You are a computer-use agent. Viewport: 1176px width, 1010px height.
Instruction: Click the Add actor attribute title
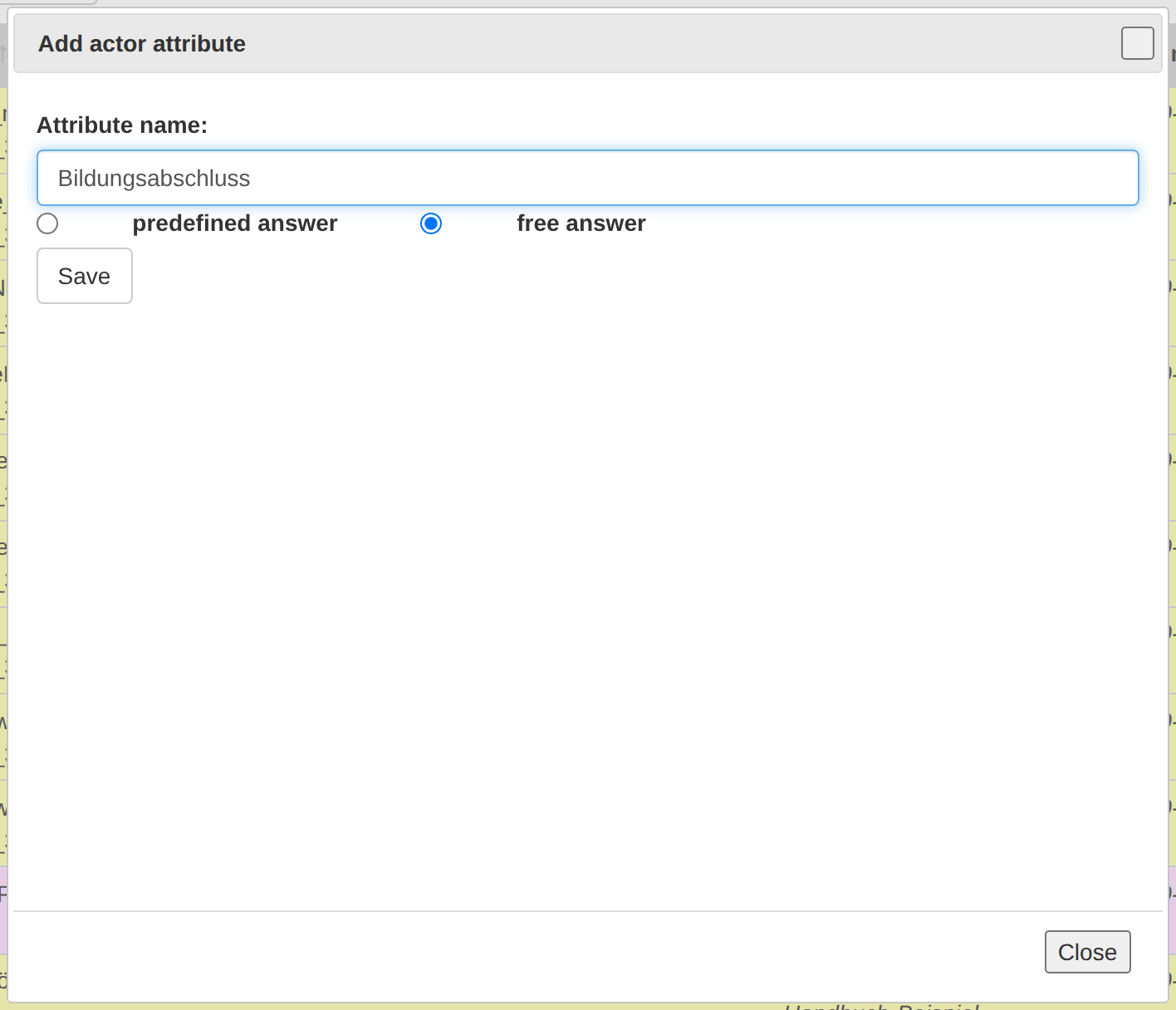pyautogui.click(x=142, y=44)
